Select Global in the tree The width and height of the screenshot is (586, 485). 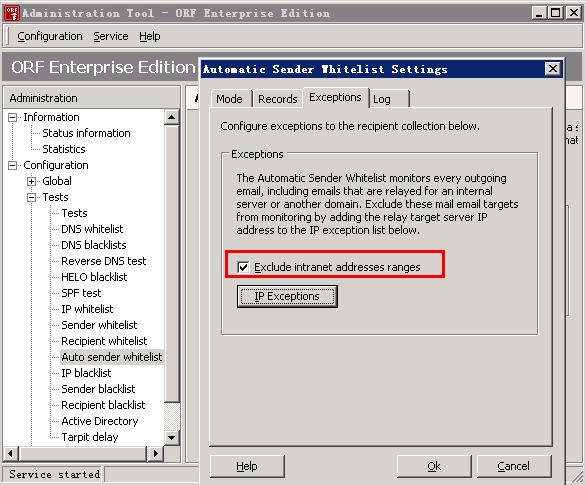coord(57,181)
